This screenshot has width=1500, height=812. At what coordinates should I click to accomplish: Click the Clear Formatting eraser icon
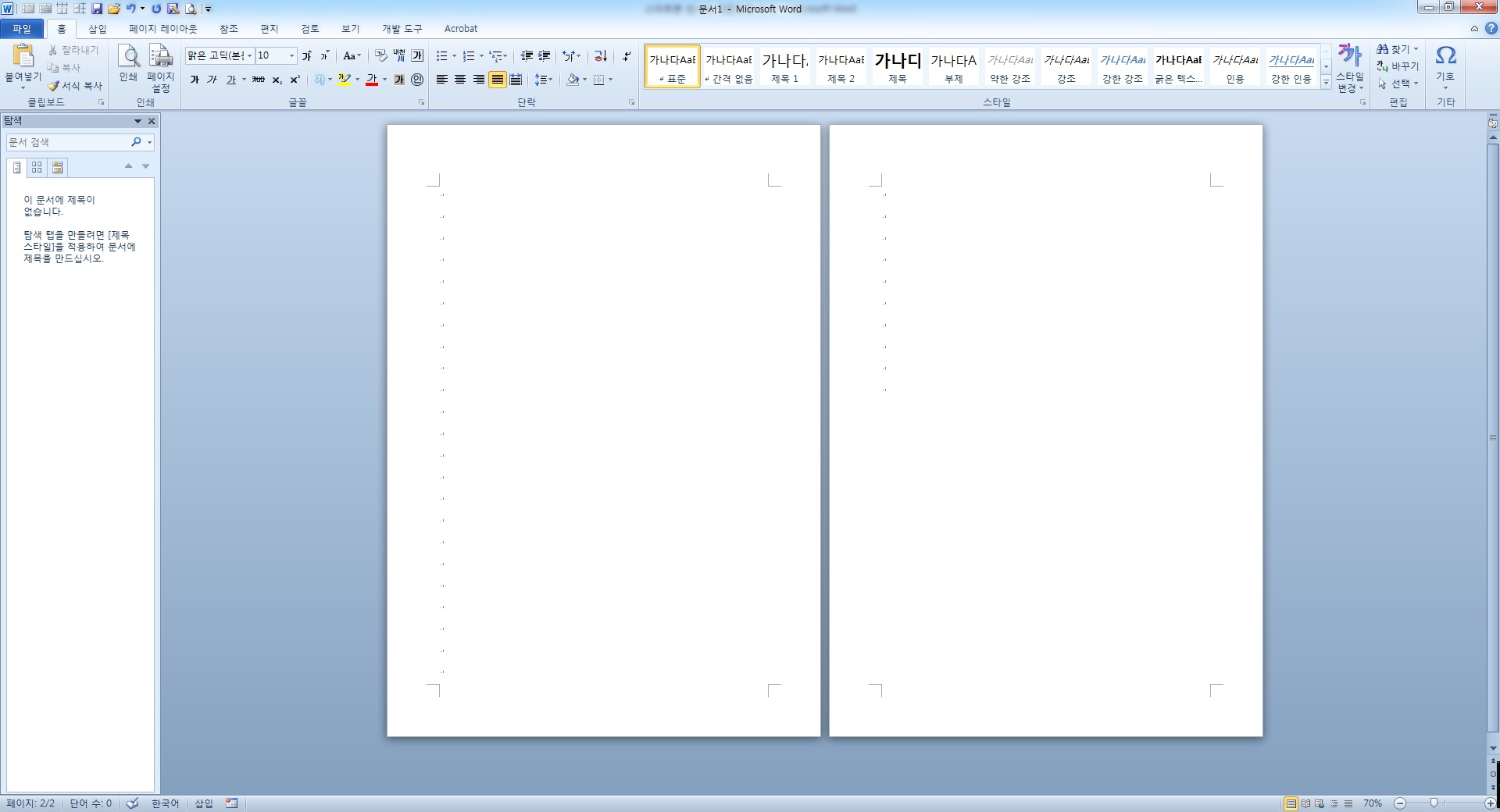(x=380, y=55)
